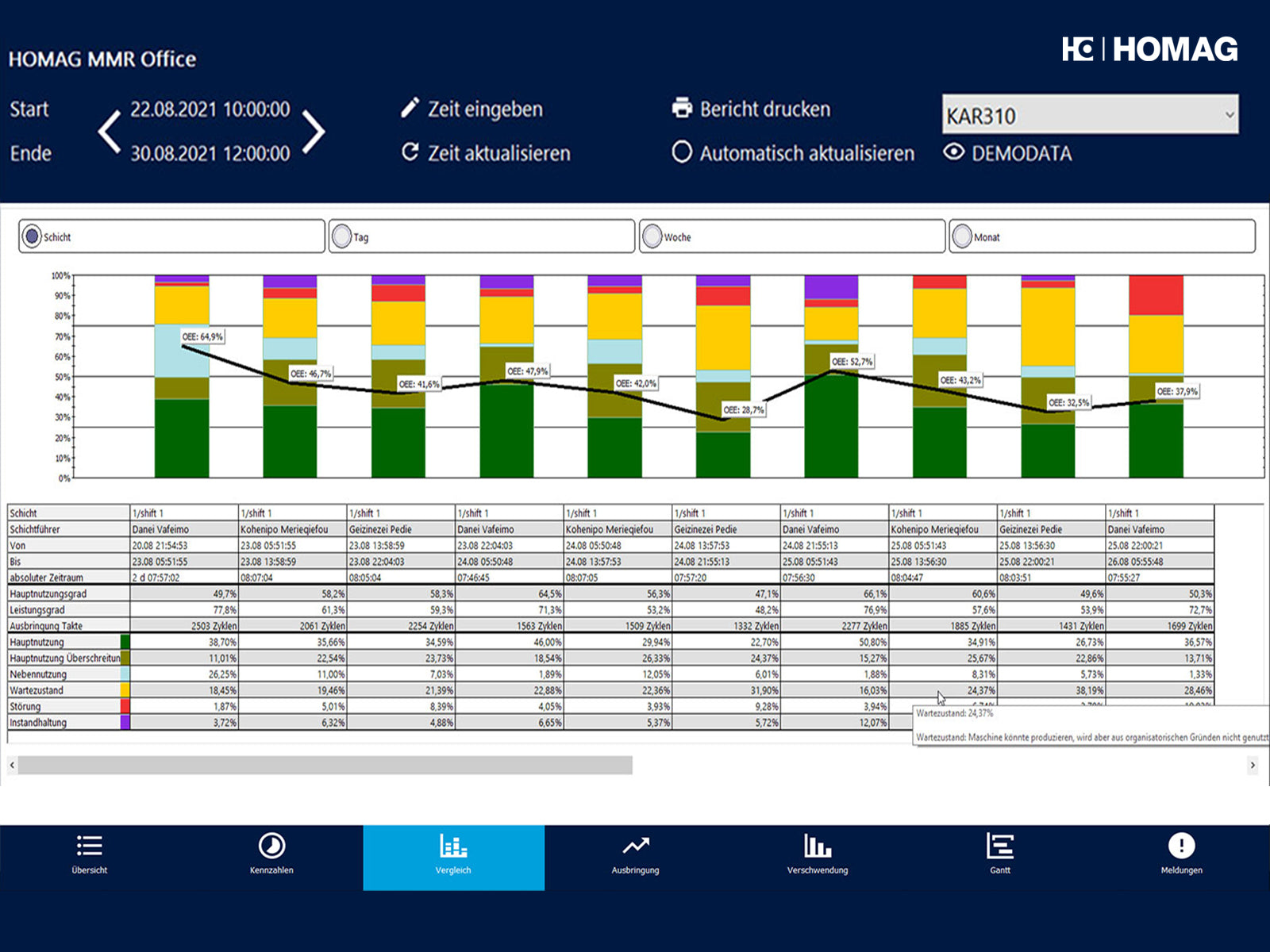The image size is (1270, 952).
Task: Open the Übersicht list icon
Action: click(89, 846)
